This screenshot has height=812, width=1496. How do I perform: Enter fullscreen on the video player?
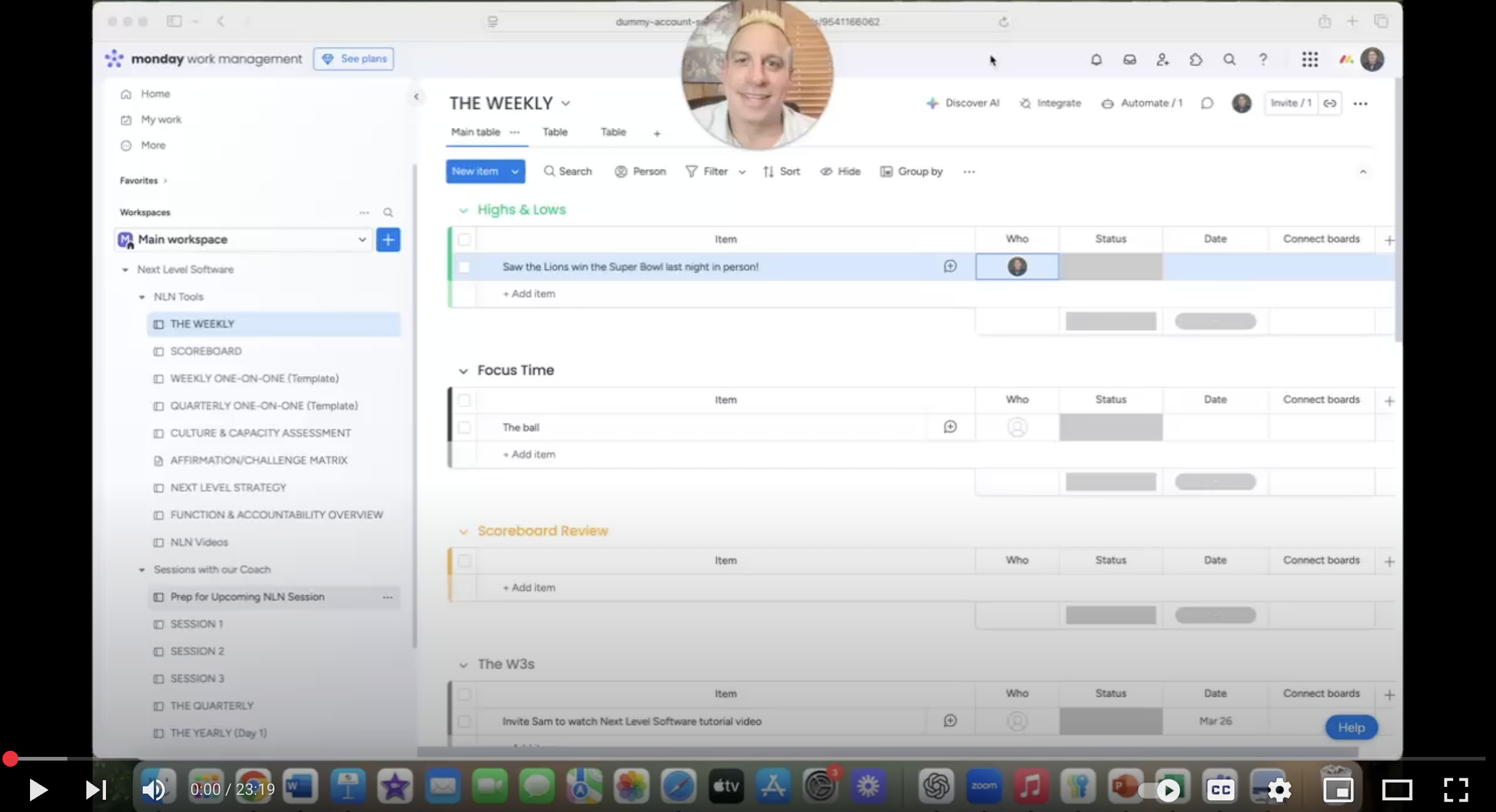pyautogui.click(x=1455, y=790)
